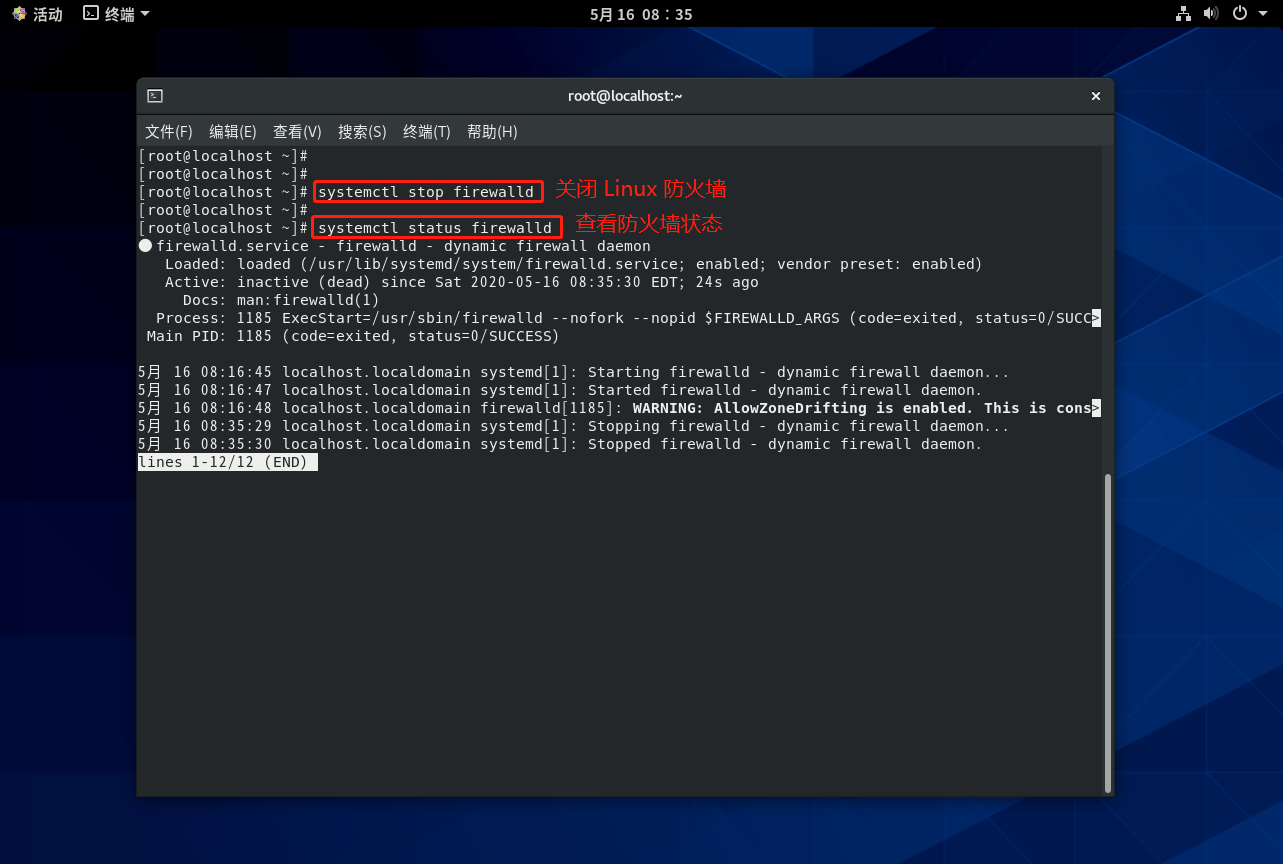Screen dimensions: 1283x864
Task: Click the terminal window icon in the title bar
Action: (x=155, y=96)
